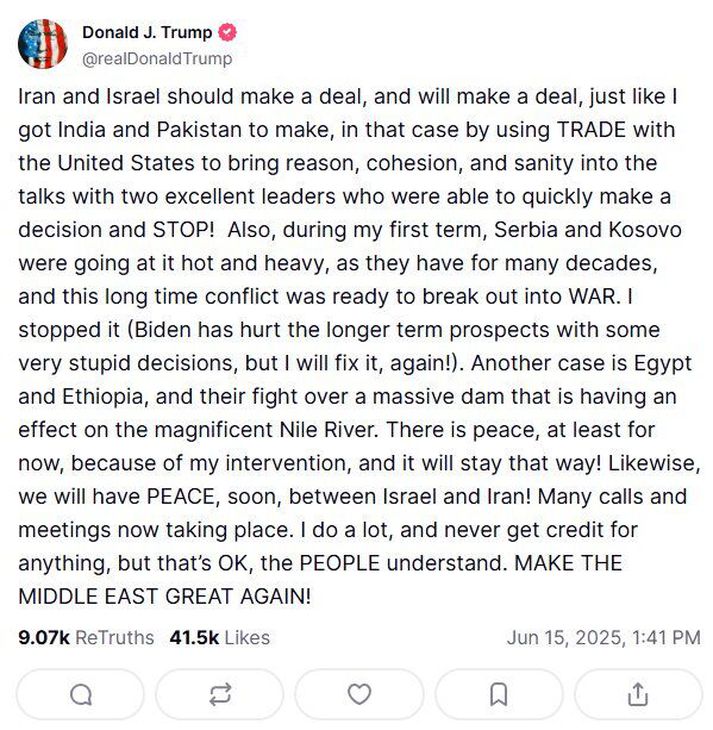713x730 pixels.
Task: Click "Ethiopia" in the post text
Action: [x=105, y=397]
